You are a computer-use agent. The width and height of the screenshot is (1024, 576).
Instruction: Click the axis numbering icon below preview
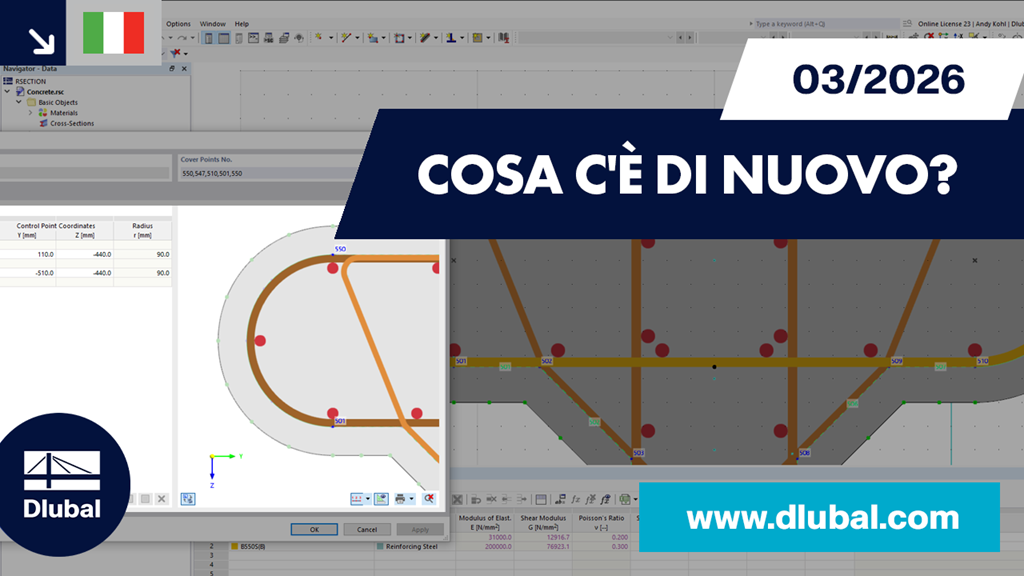coord(188,499)
